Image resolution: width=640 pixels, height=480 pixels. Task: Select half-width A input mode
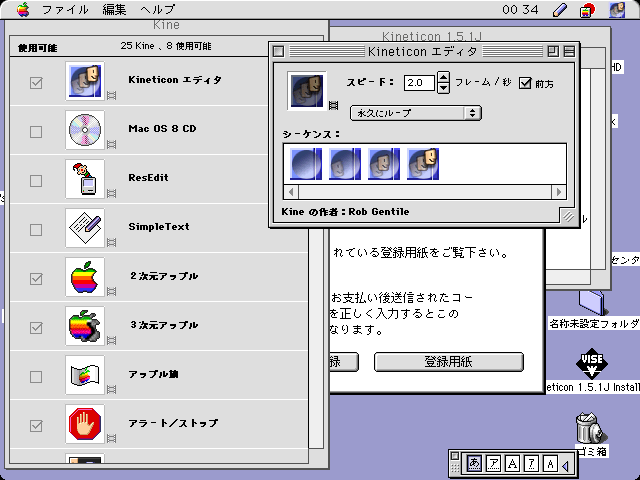click(x=550, y=463)
